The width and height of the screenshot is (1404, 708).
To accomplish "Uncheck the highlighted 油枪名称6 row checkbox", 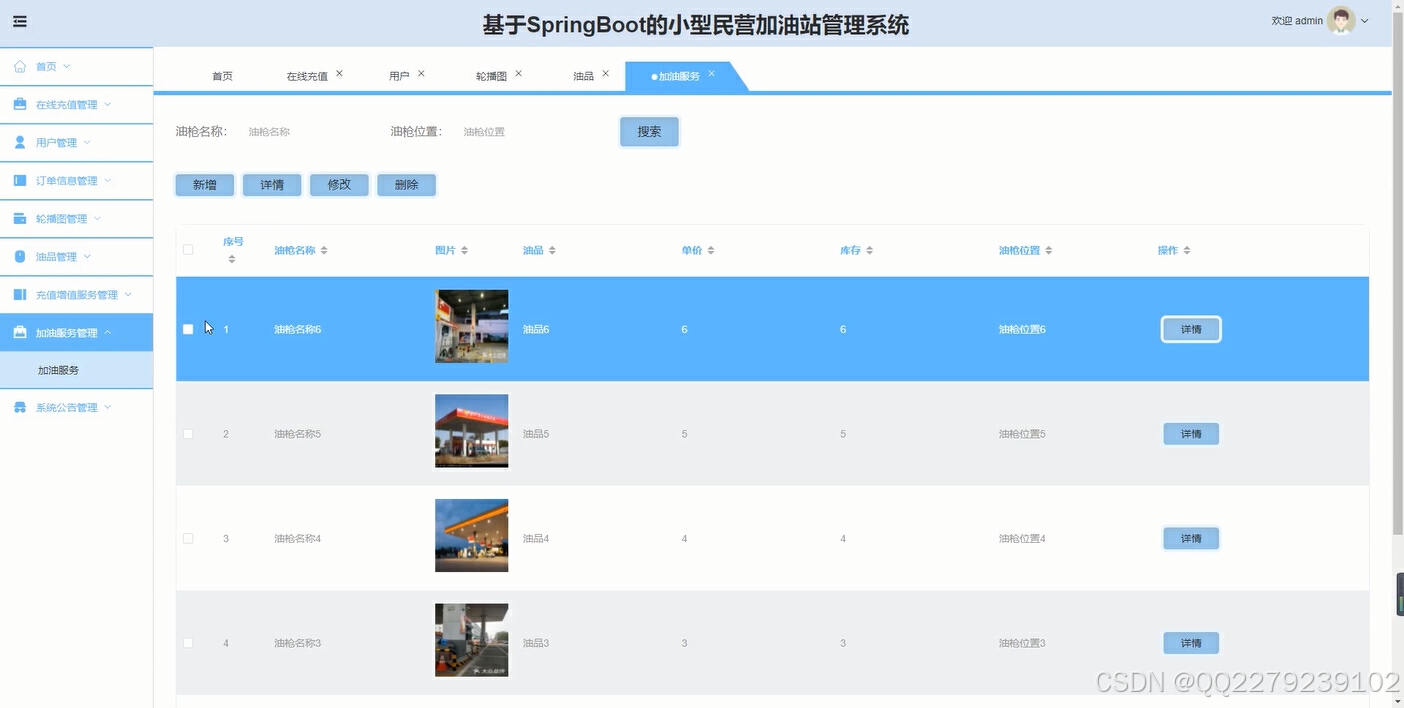I will tap(187, 328).
